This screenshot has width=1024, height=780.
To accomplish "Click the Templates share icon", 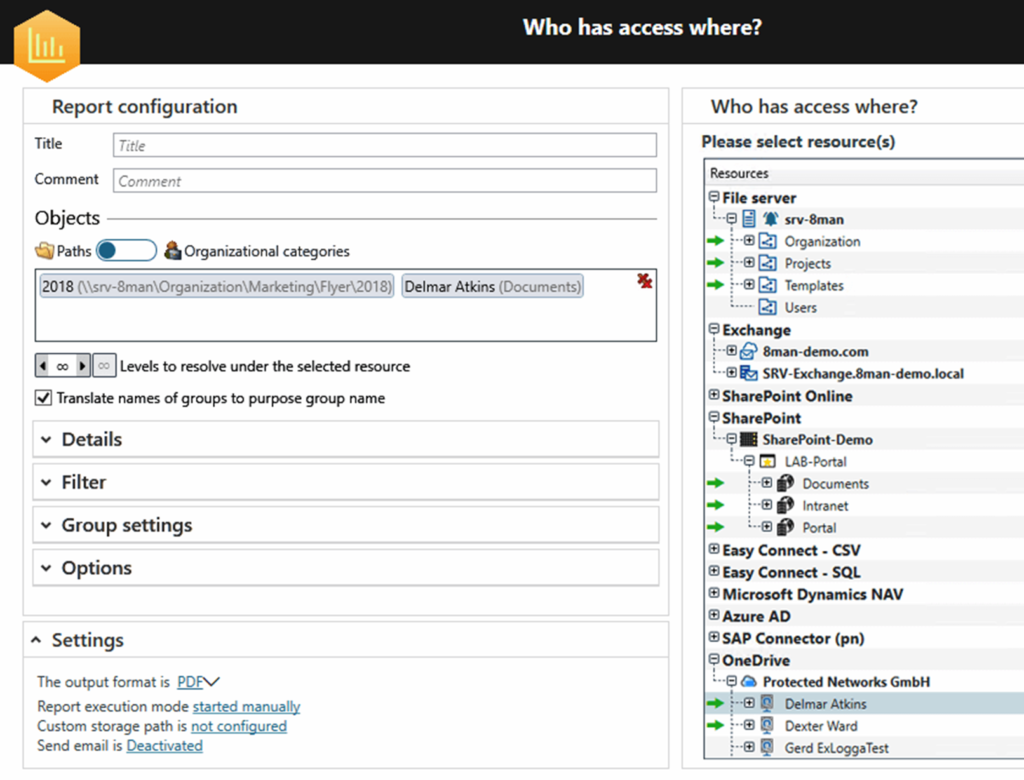I will point(768,285).
